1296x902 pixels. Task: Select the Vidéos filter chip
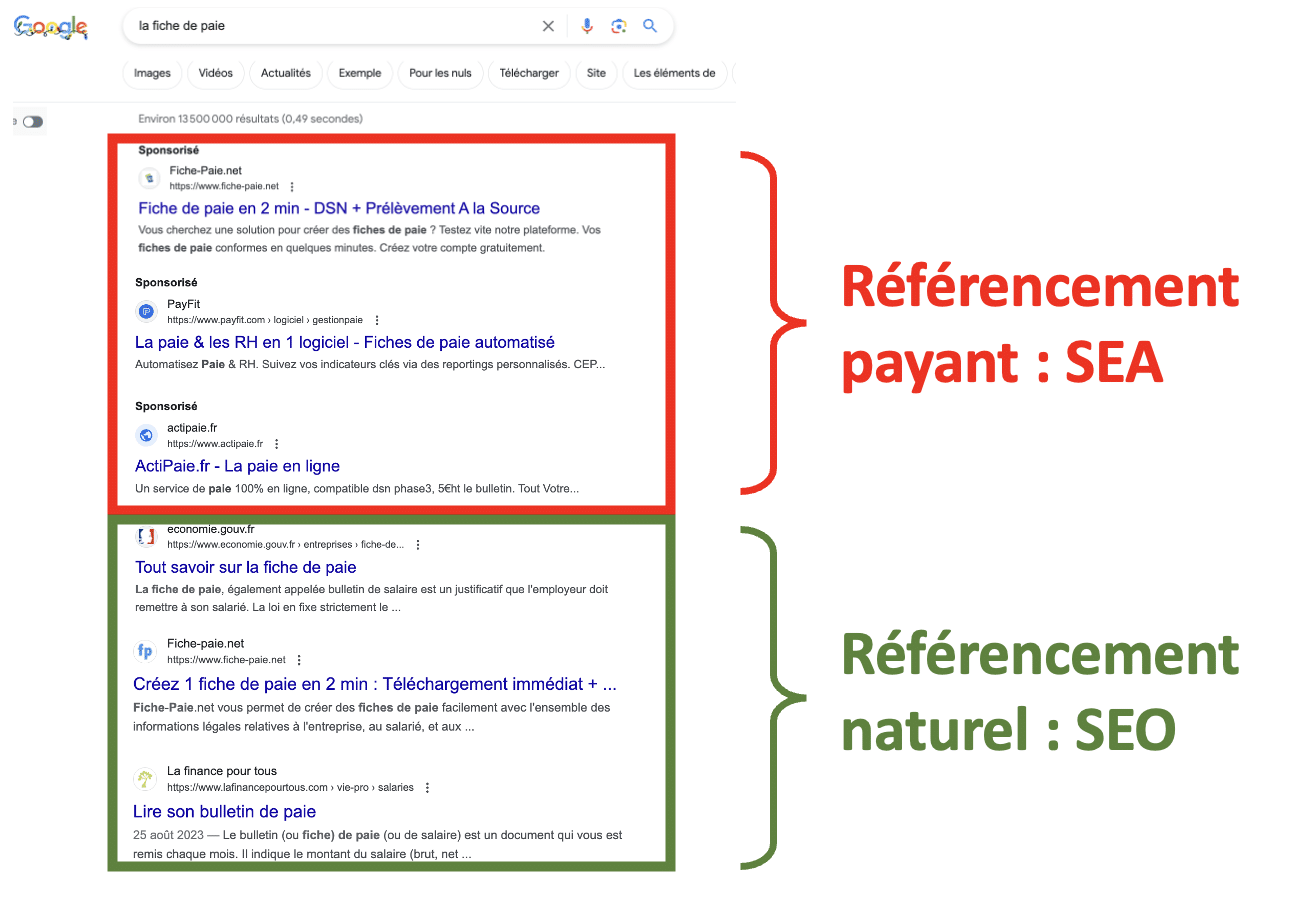click(215, 73)
